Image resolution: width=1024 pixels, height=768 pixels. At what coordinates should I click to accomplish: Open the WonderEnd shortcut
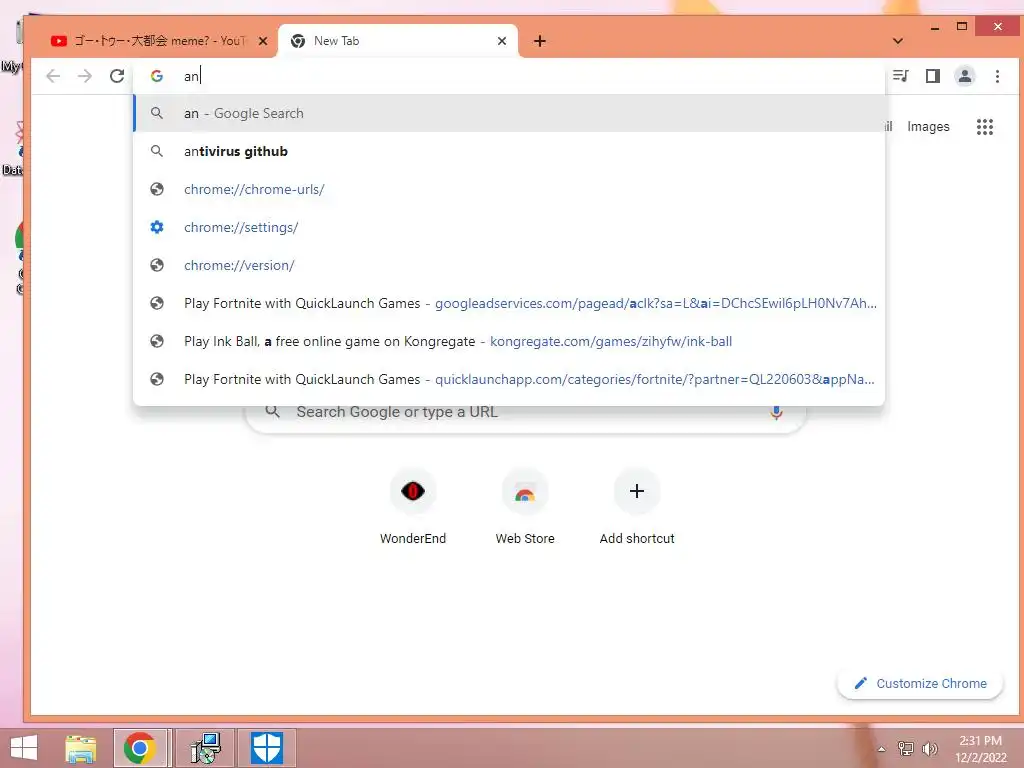pyautogui.click(x=413, y=507)
